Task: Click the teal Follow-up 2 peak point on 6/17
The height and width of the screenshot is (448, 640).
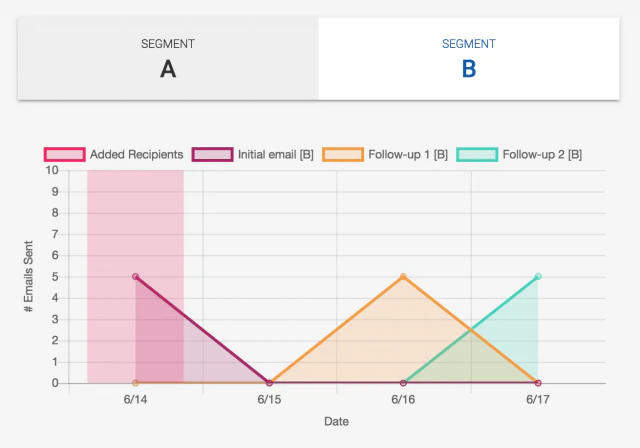Action: (x=538, y=277)
